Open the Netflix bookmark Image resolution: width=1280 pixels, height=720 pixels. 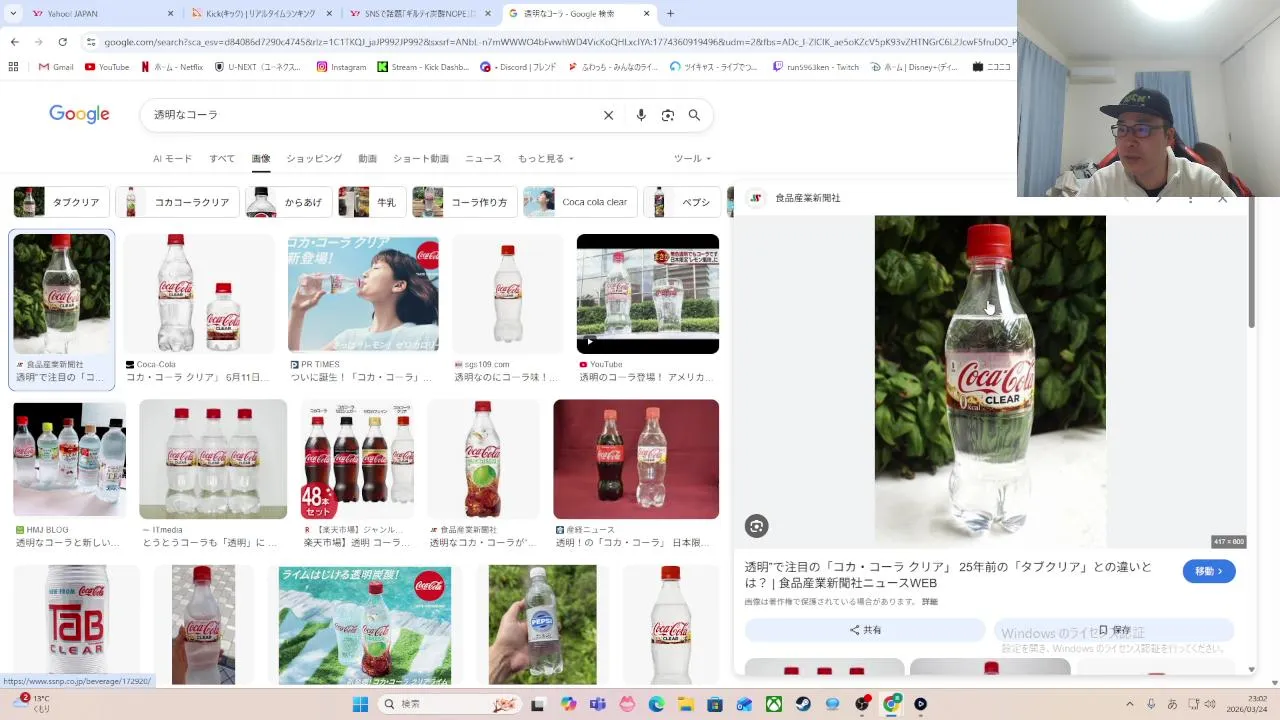[172, 67]
